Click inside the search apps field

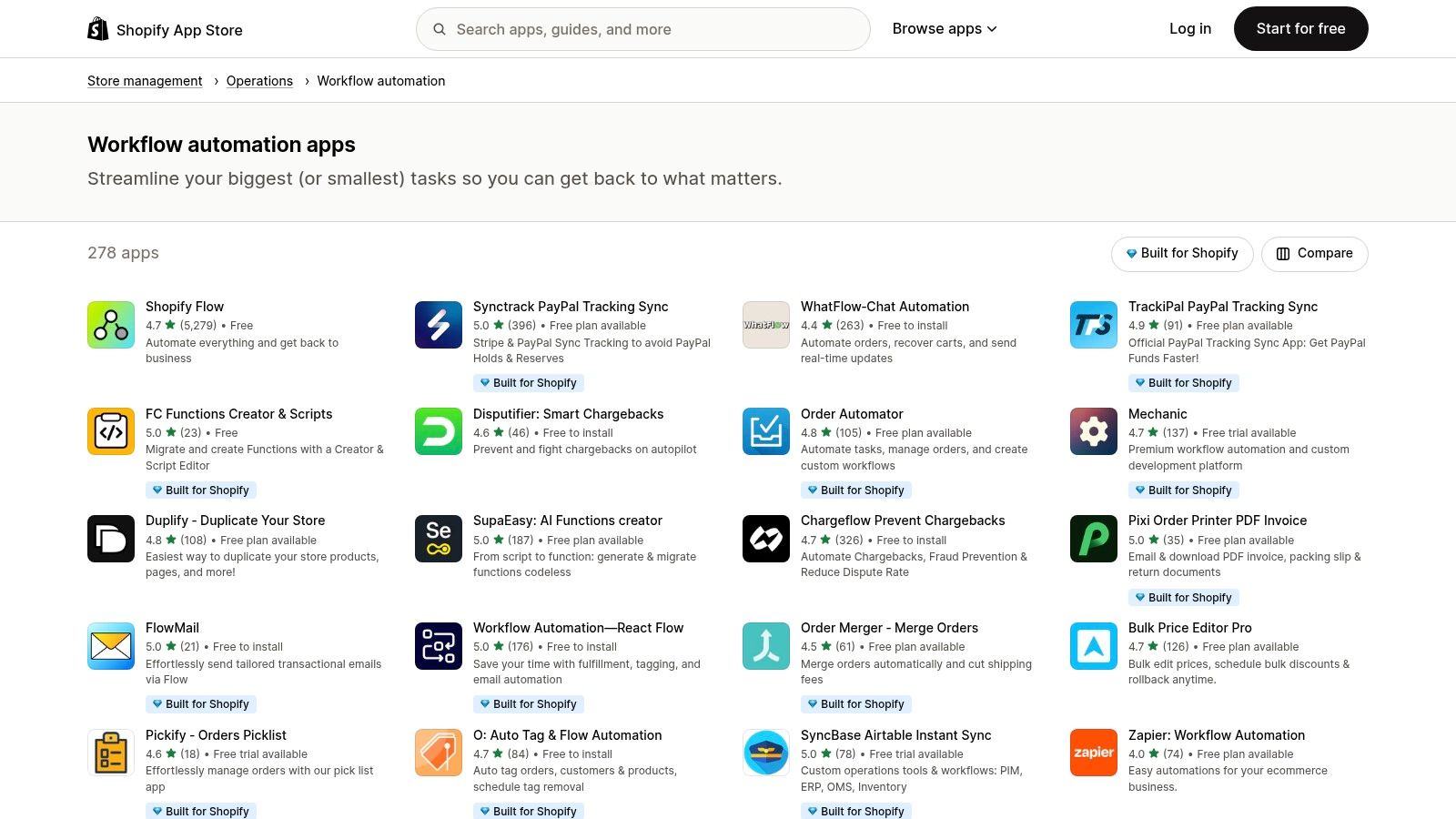[637, 28]
